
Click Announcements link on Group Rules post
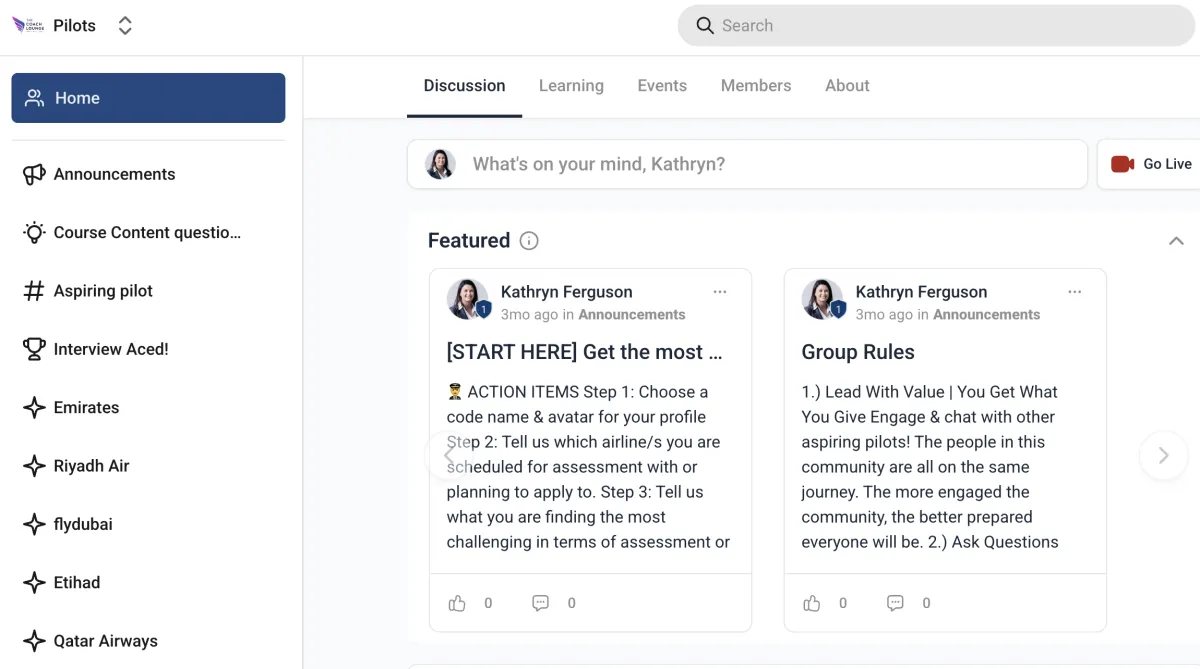[987, 315]
